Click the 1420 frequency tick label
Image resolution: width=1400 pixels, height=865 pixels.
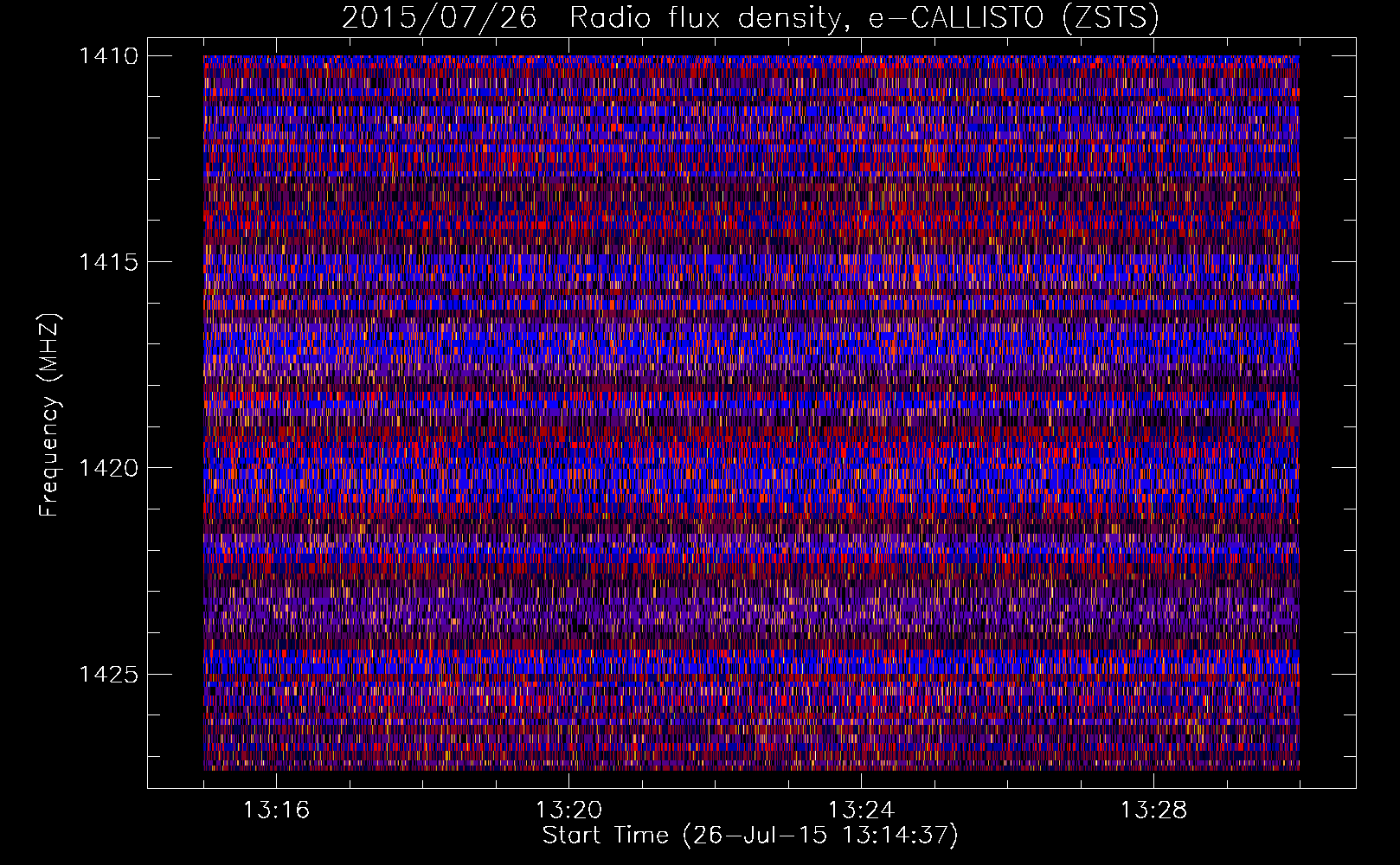(108, 468)
